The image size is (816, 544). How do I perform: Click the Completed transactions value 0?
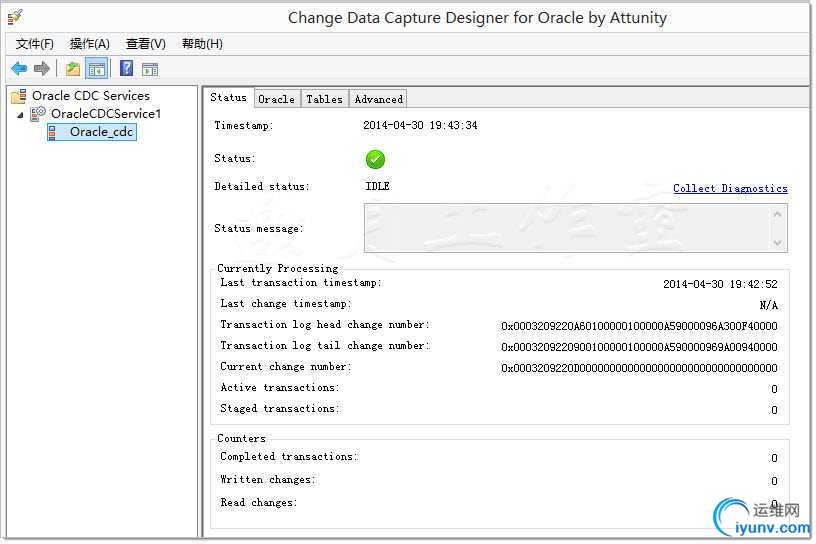774,458
